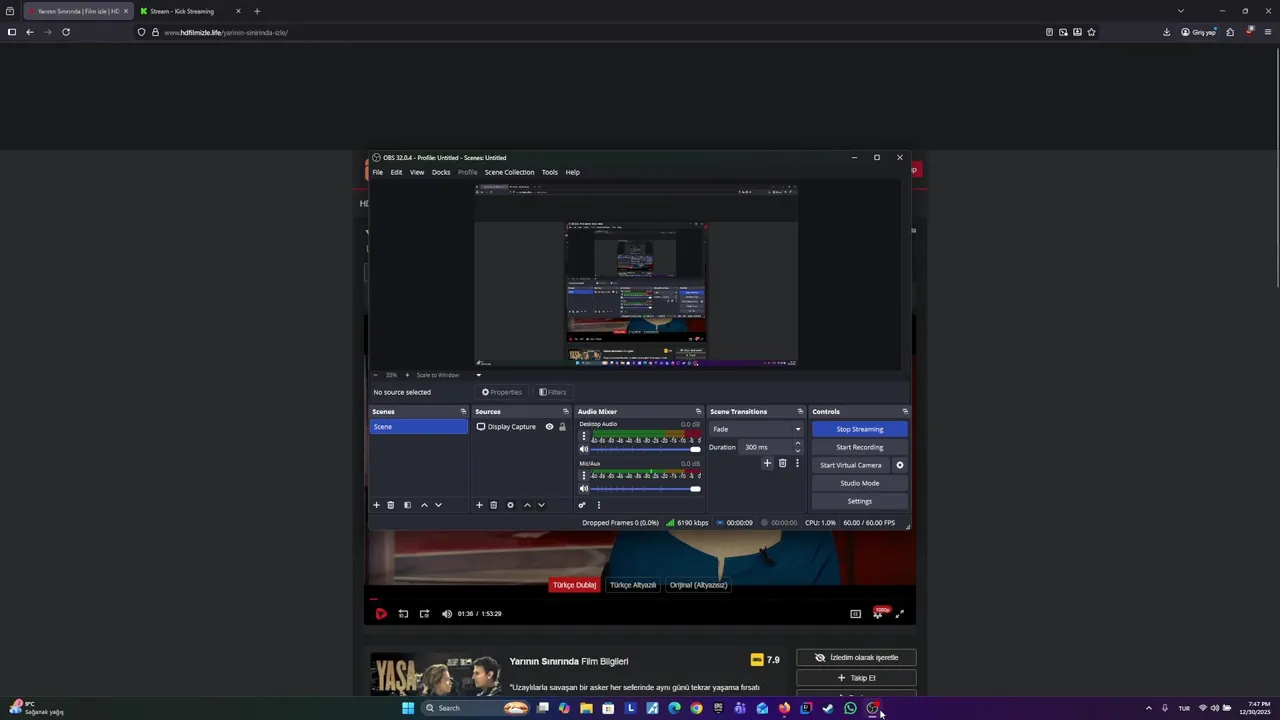Toggle the Display Capture lock
This screenshot has width=1280, height=720.
pos(562,427)
